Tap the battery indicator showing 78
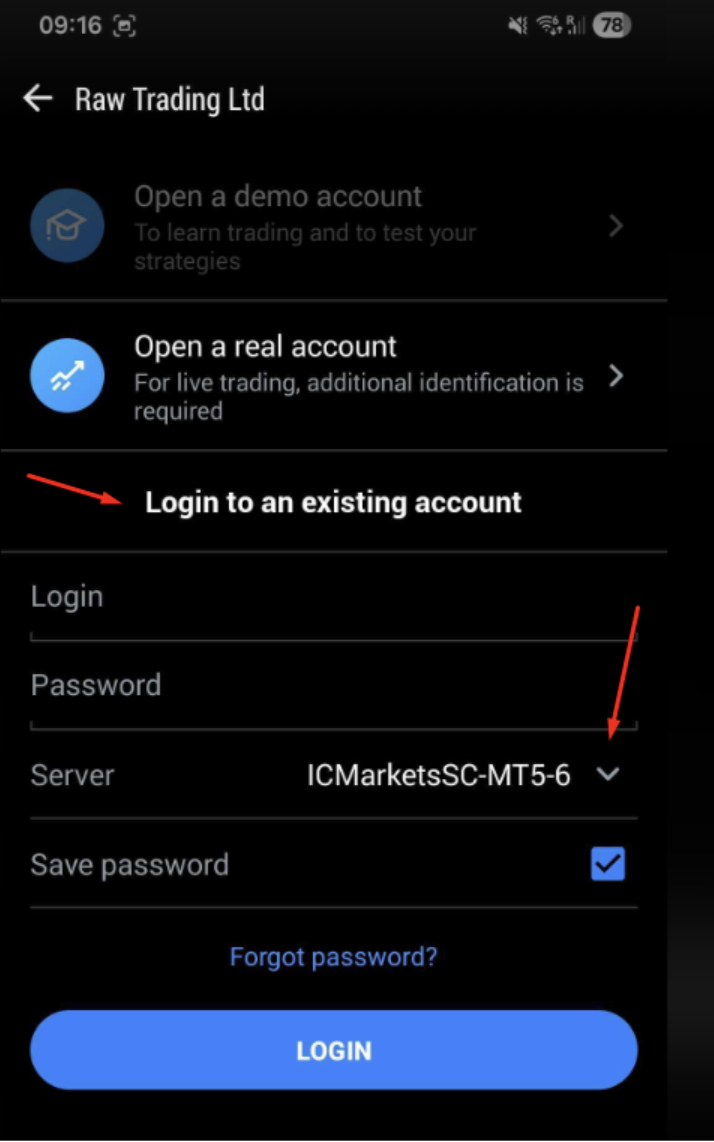Screen dimensions: 714x1142 pyautogui.click(x=611, y=26)
